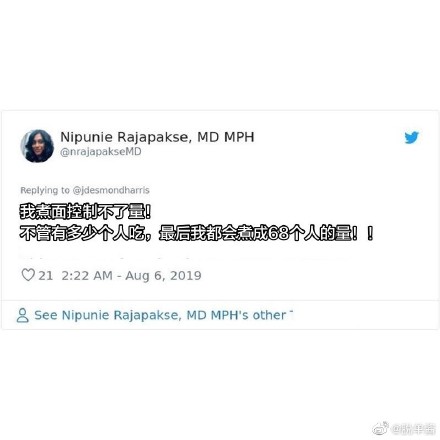Screen dimensions: 440x440
Task: Click the 煮面 characters in the first line
Action: (51, 212)
